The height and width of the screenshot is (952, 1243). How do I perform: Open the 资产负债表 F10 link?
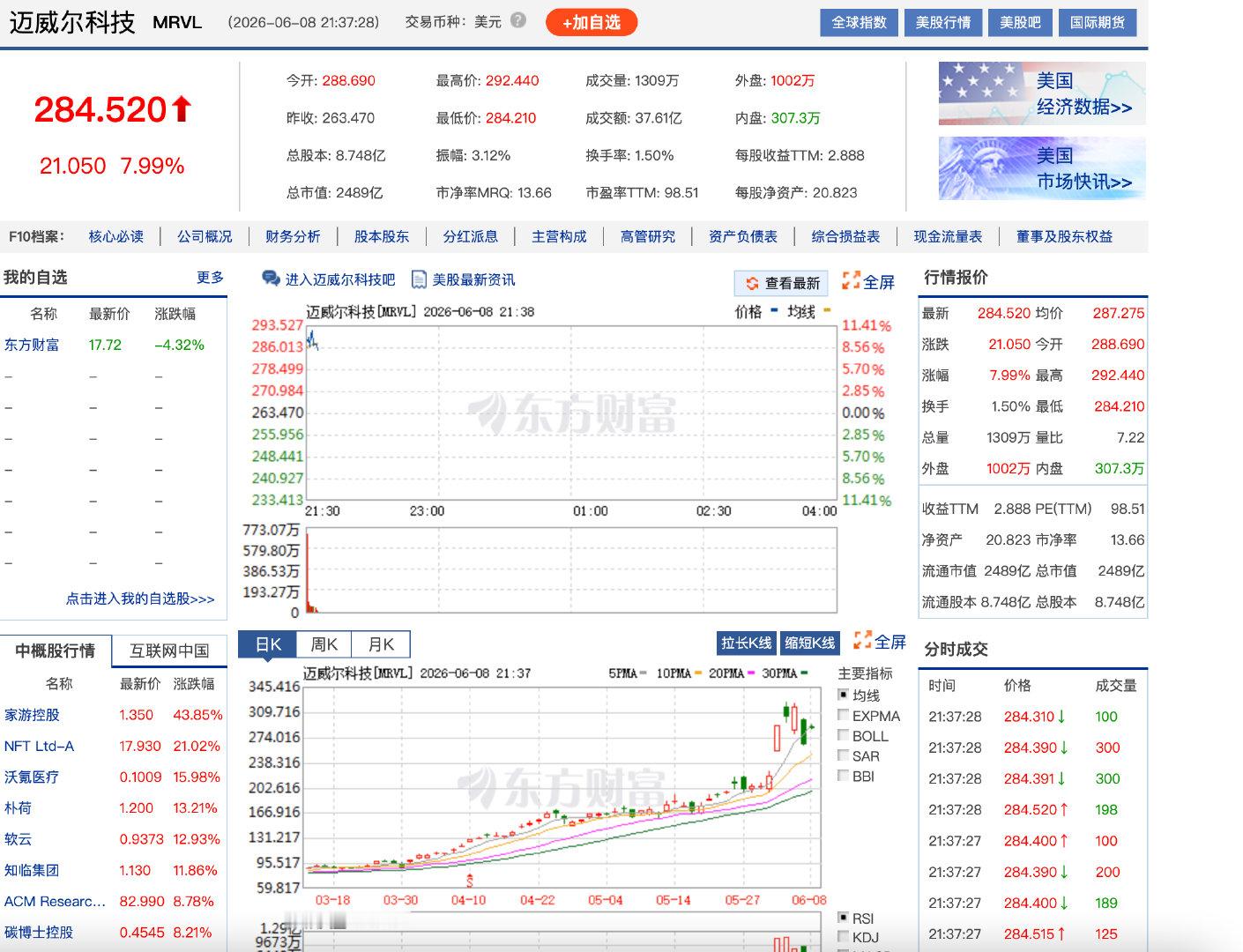click(x=743, y=236)
